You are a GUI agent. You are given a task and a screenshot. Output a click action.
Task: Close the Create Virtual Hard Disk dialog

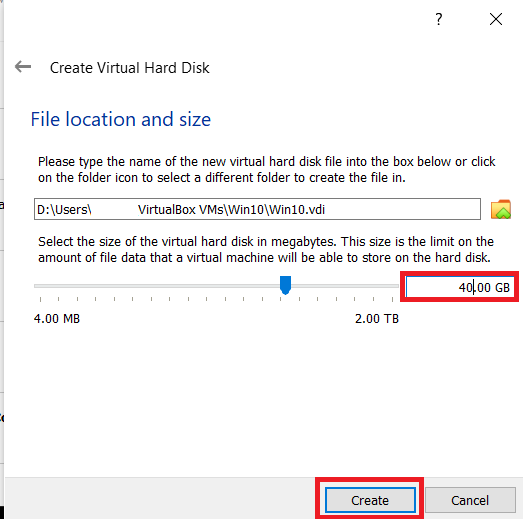click(x=496, y=19)
